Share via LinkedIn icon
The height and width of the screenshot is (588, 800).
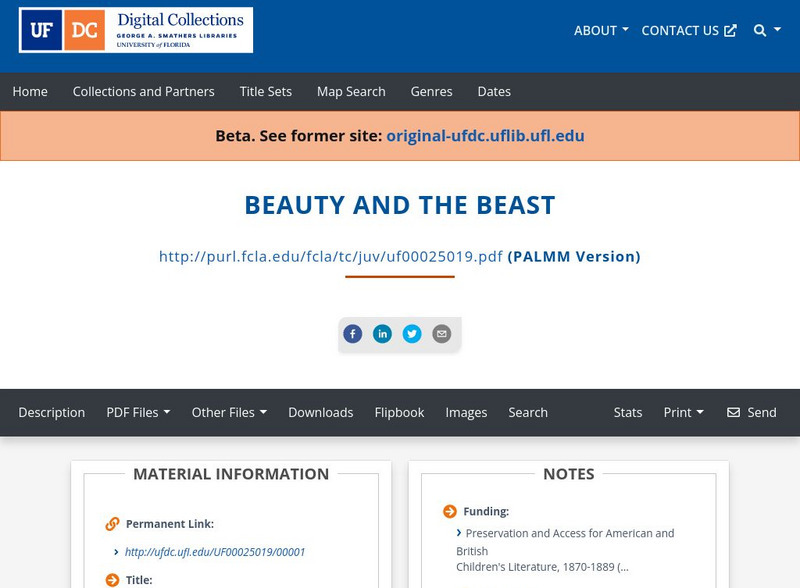[382, 333]
